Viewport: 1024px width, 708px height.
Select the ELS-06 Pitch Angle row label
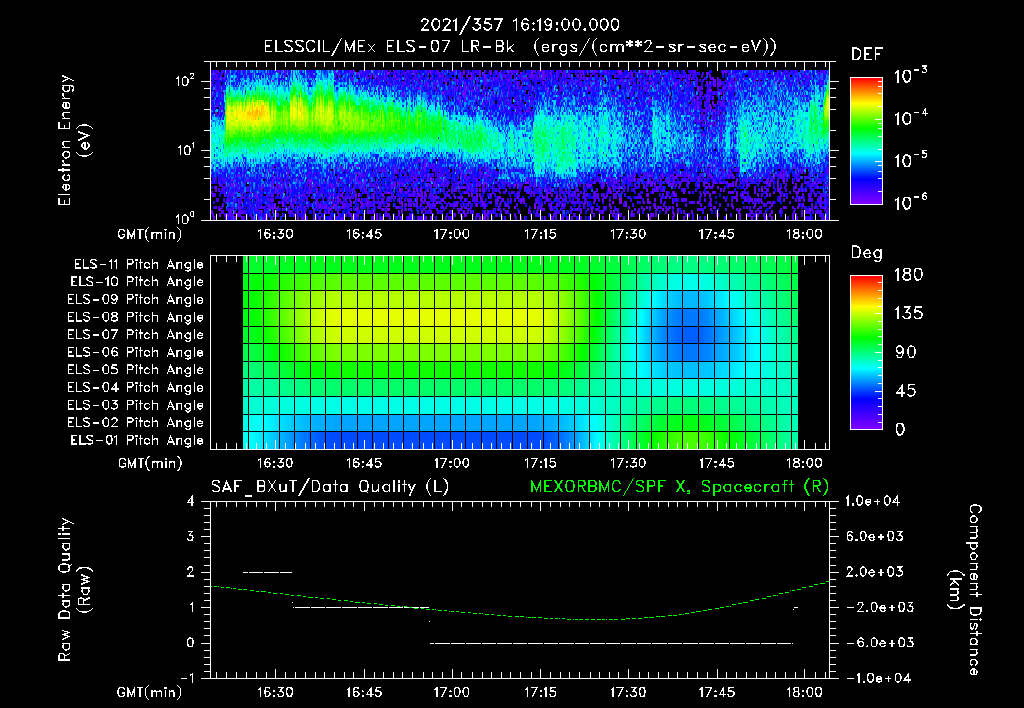pyautogui.click(x=135, y=353)
